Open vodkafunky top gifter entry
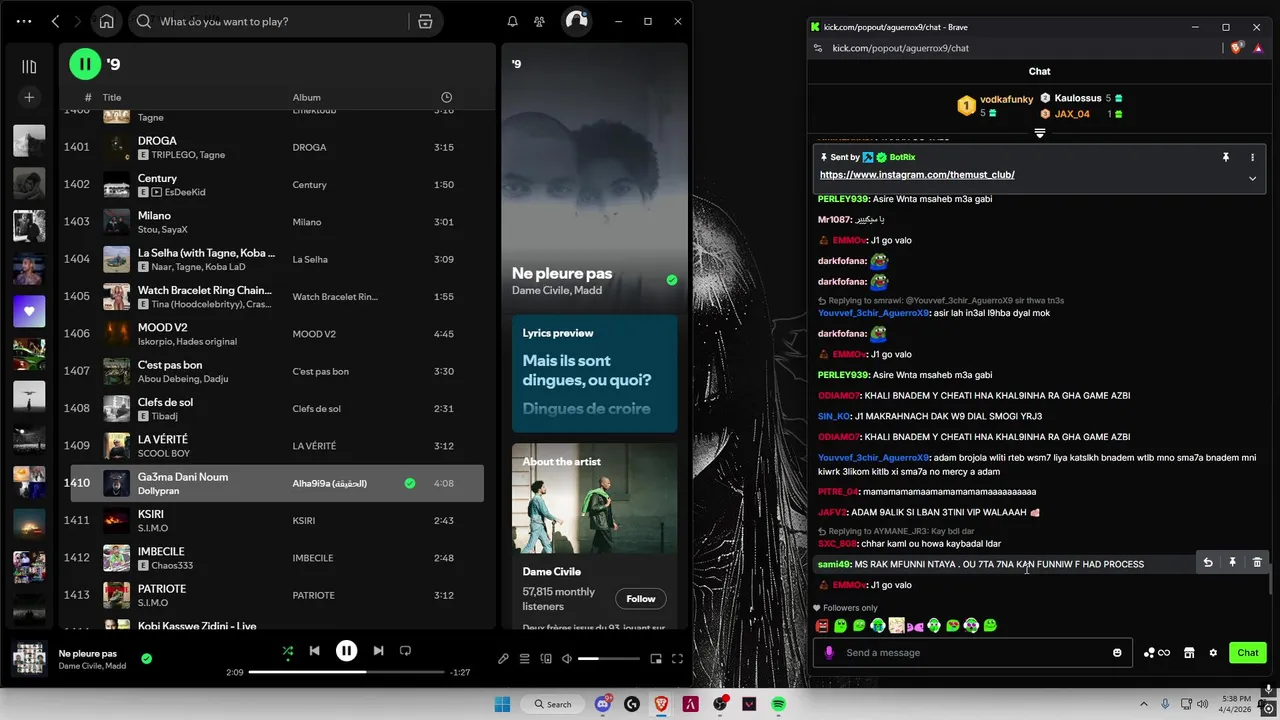Screen dimensions: 1280x720 995,105
